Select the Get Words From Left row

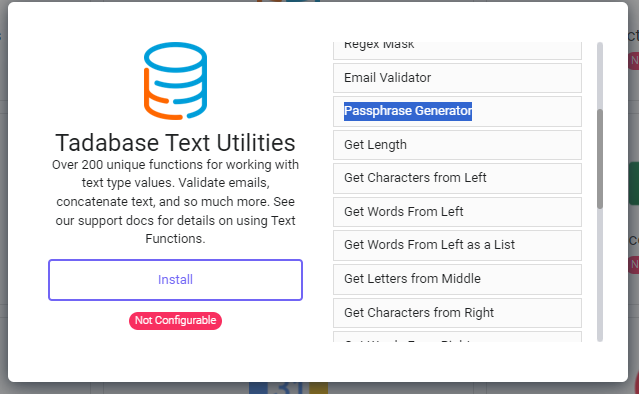(x=457, y=212)
